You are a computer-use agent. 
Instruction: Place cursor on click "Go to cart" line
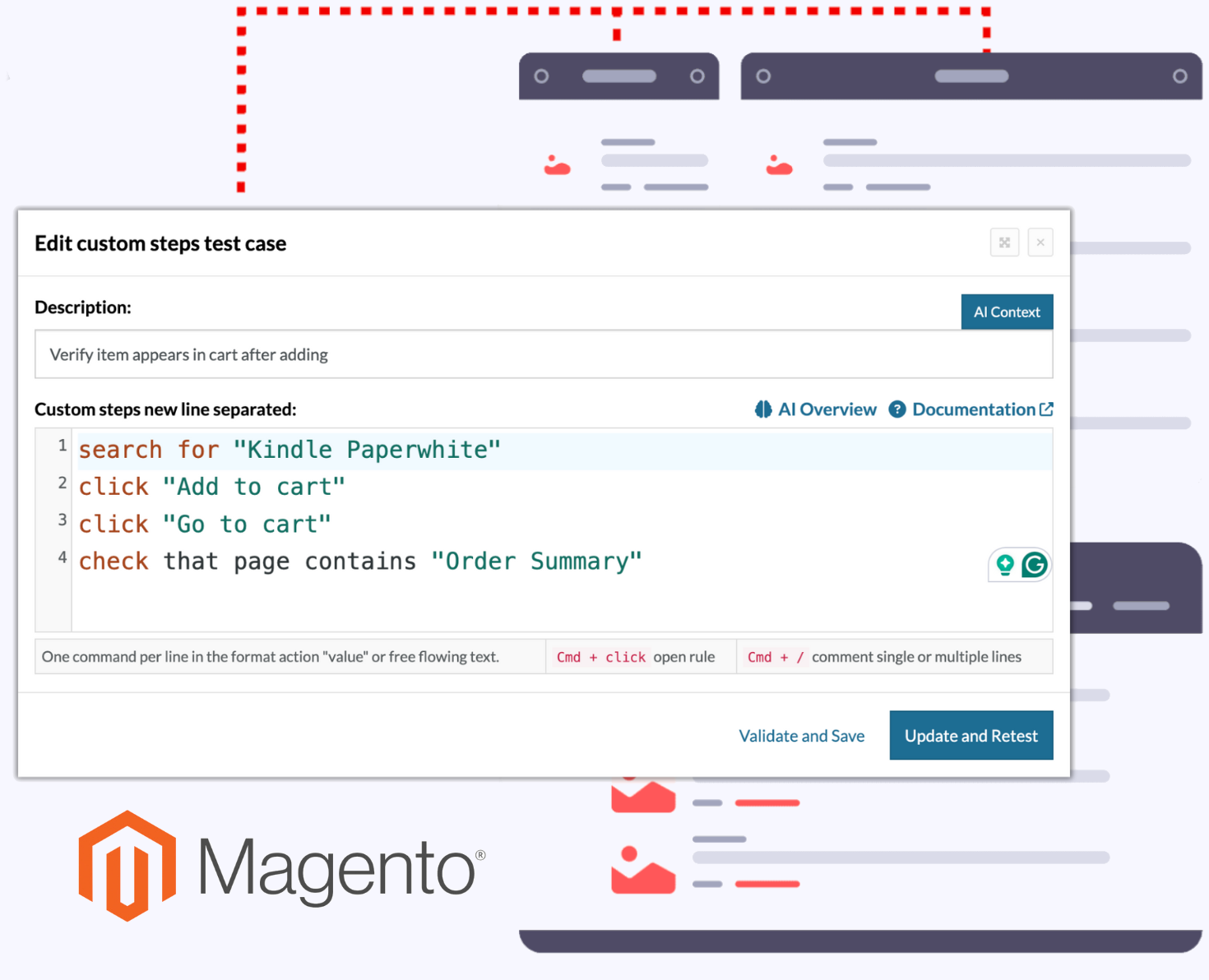(205, 524)
